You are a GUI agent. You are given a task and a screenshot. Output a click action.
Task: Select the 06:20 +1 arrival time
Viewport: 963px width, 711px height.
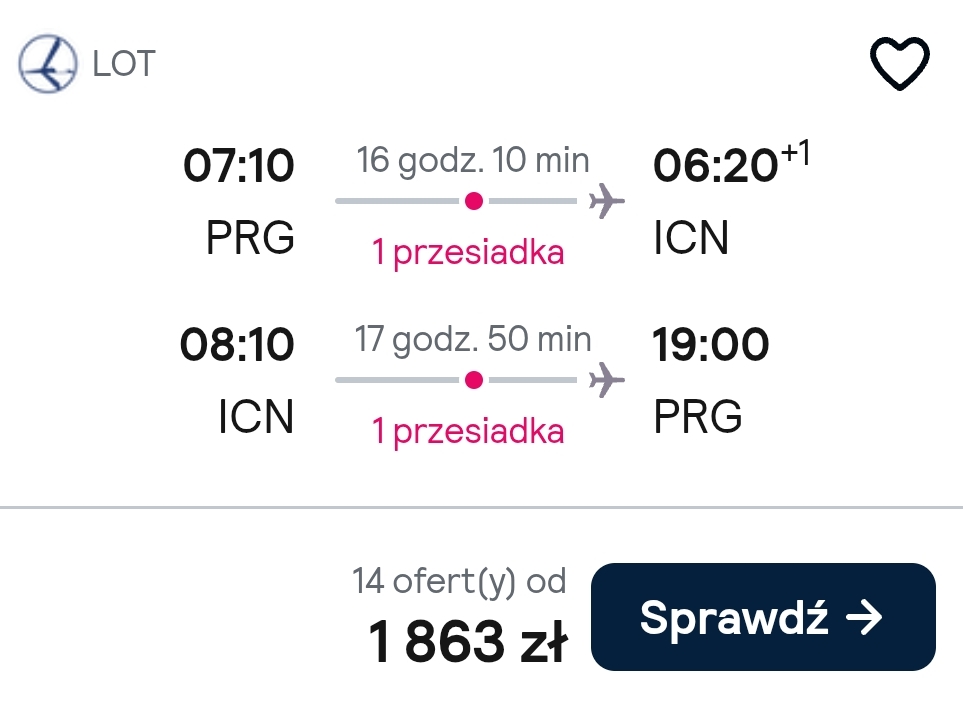(731, 163)
